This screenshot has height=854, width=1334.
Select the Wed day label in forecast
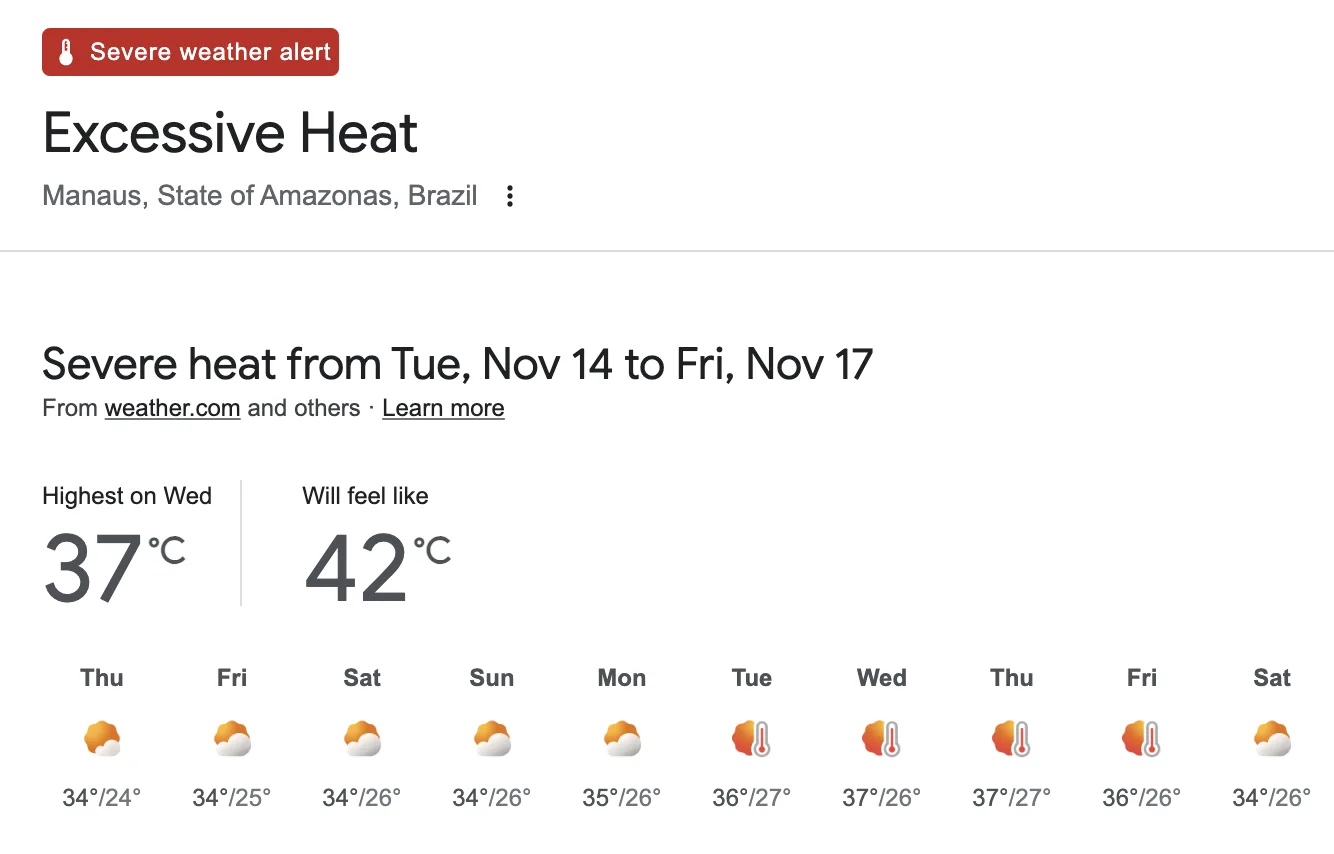(x=882, y=678)
